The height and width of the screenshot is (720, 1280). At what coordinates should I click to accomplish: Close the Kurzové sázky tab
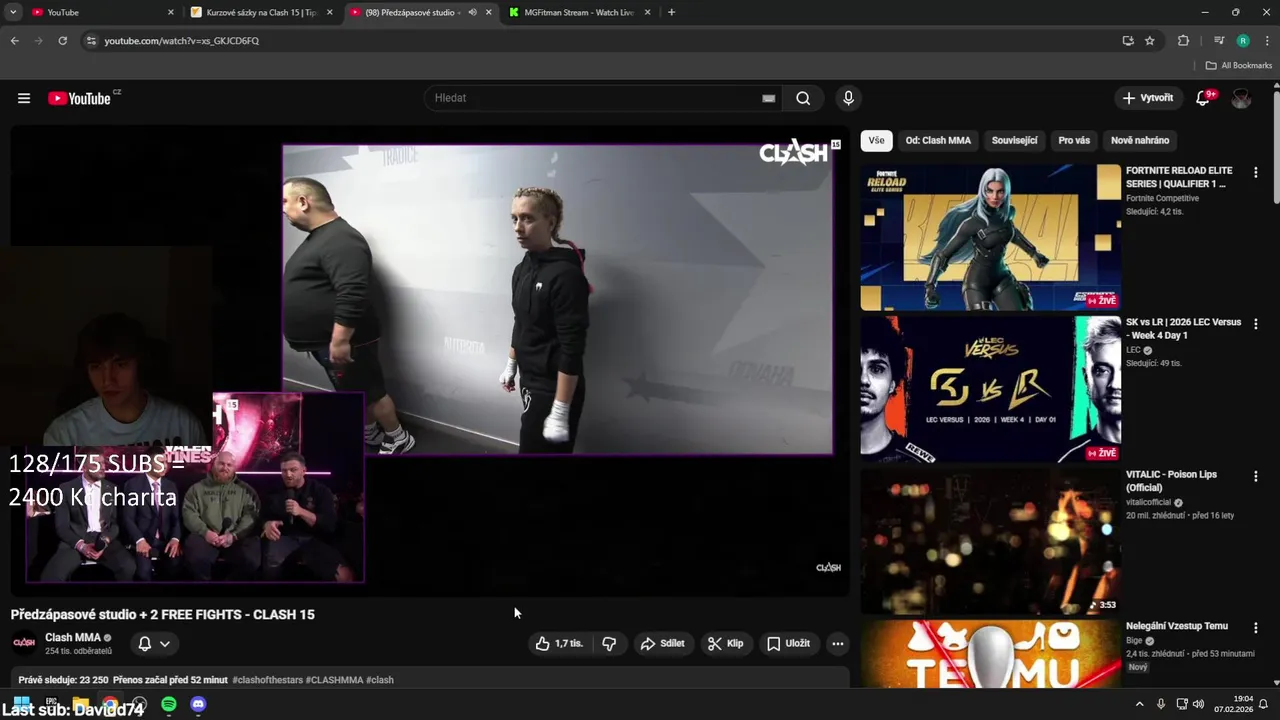pos(330,12)
